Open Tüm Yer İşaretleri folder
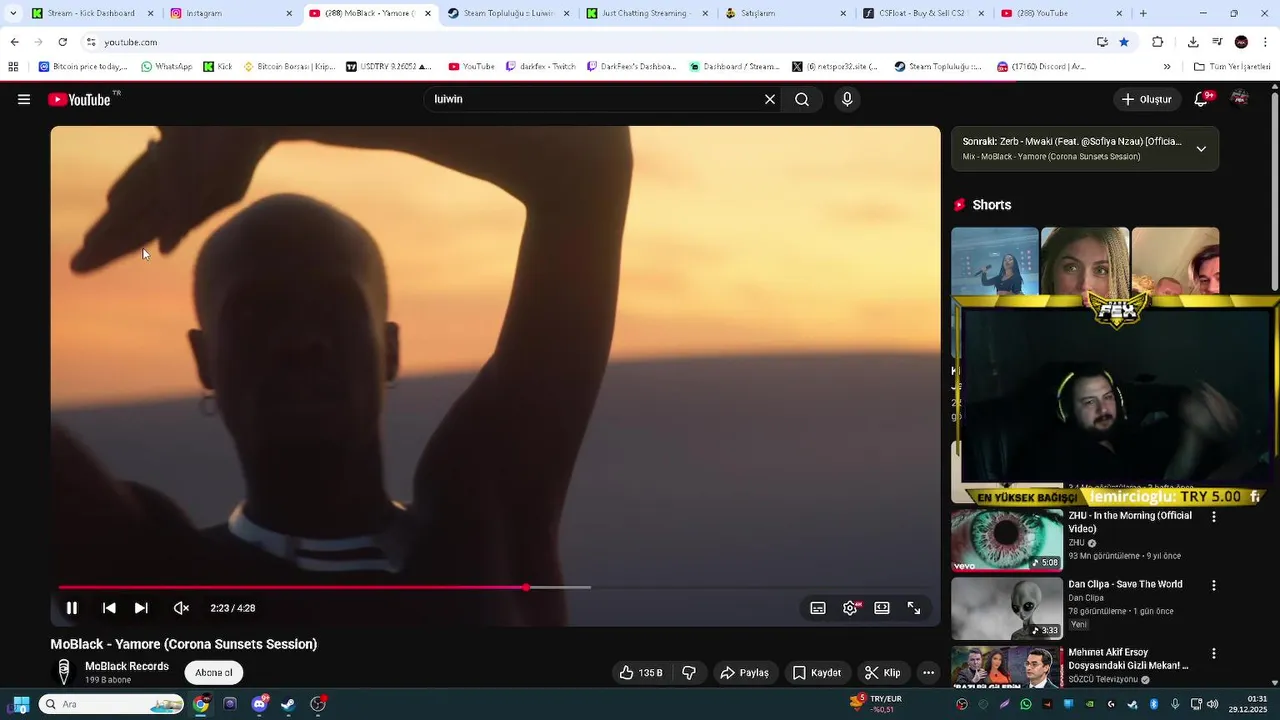The width and height of the screenshot is (1280, 720). (x=1232, y=67)
